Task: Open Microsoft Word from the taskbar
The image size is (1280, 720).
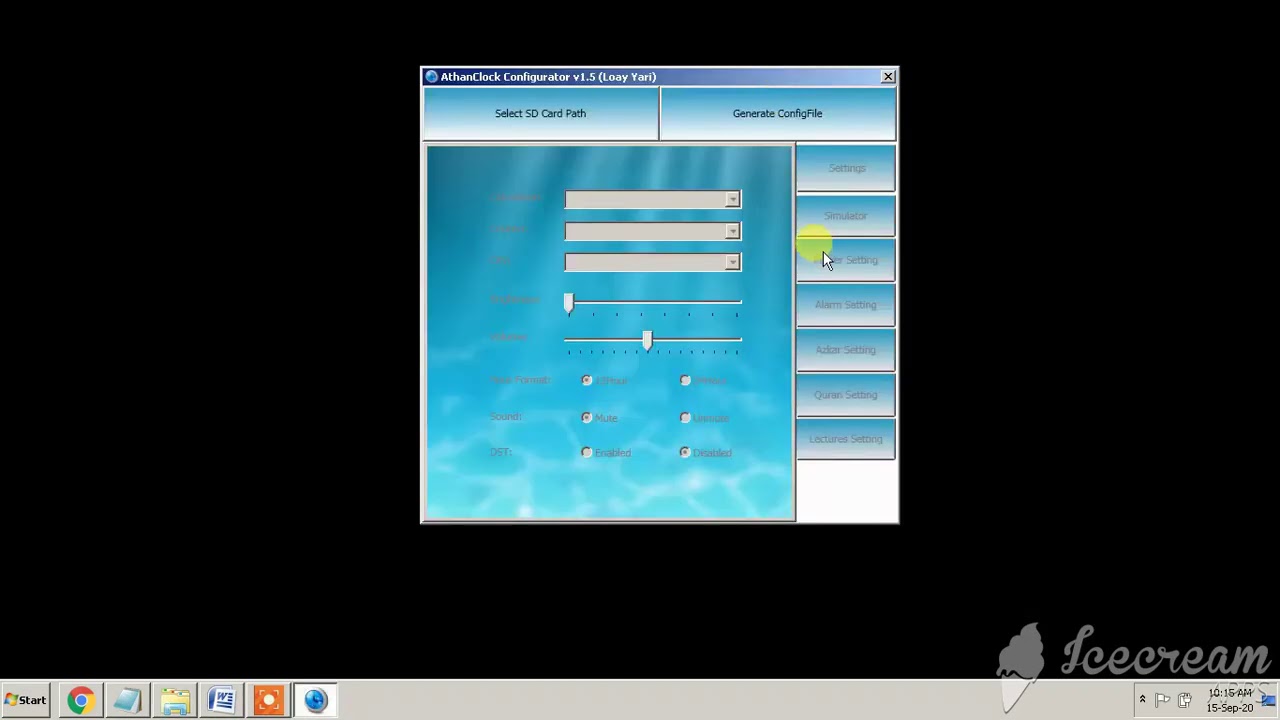Action: [221, 700]
